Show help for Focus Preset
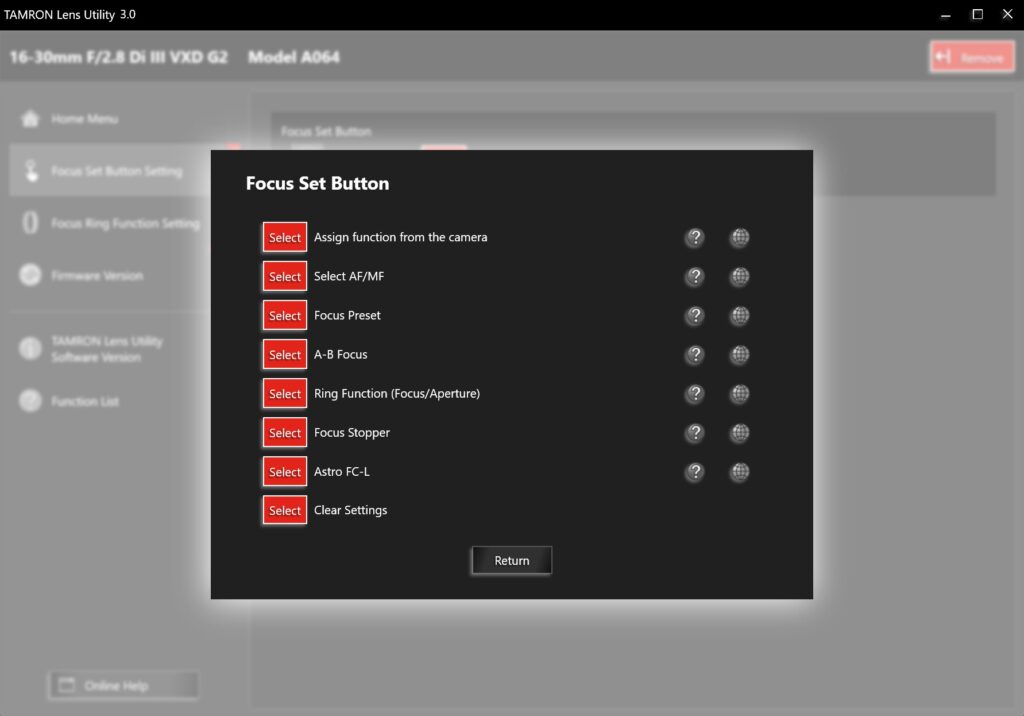The image size is (1024, 716). pos(695,316)
